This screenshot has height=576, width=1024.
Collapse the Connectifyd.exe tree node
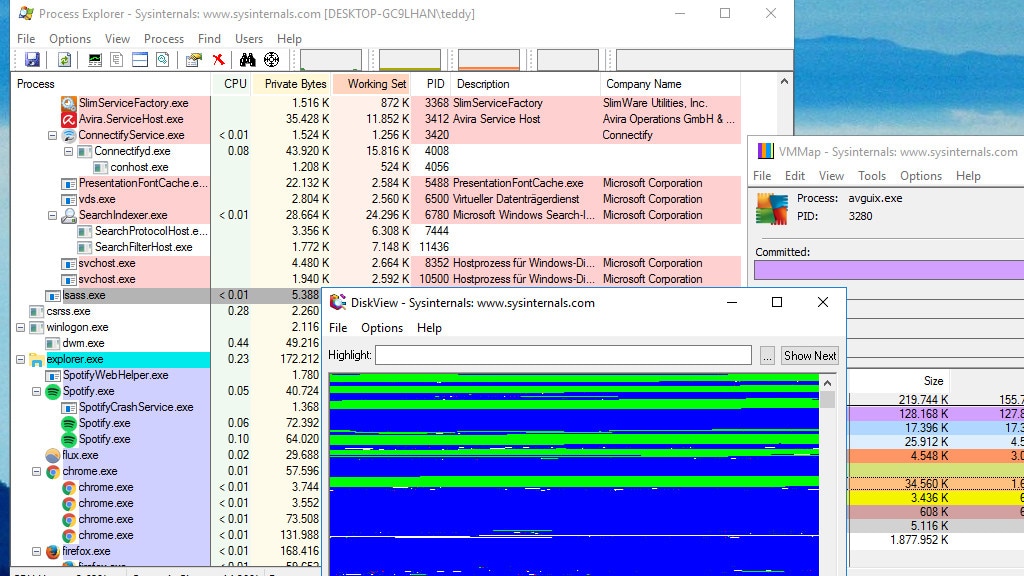point(68,151)
